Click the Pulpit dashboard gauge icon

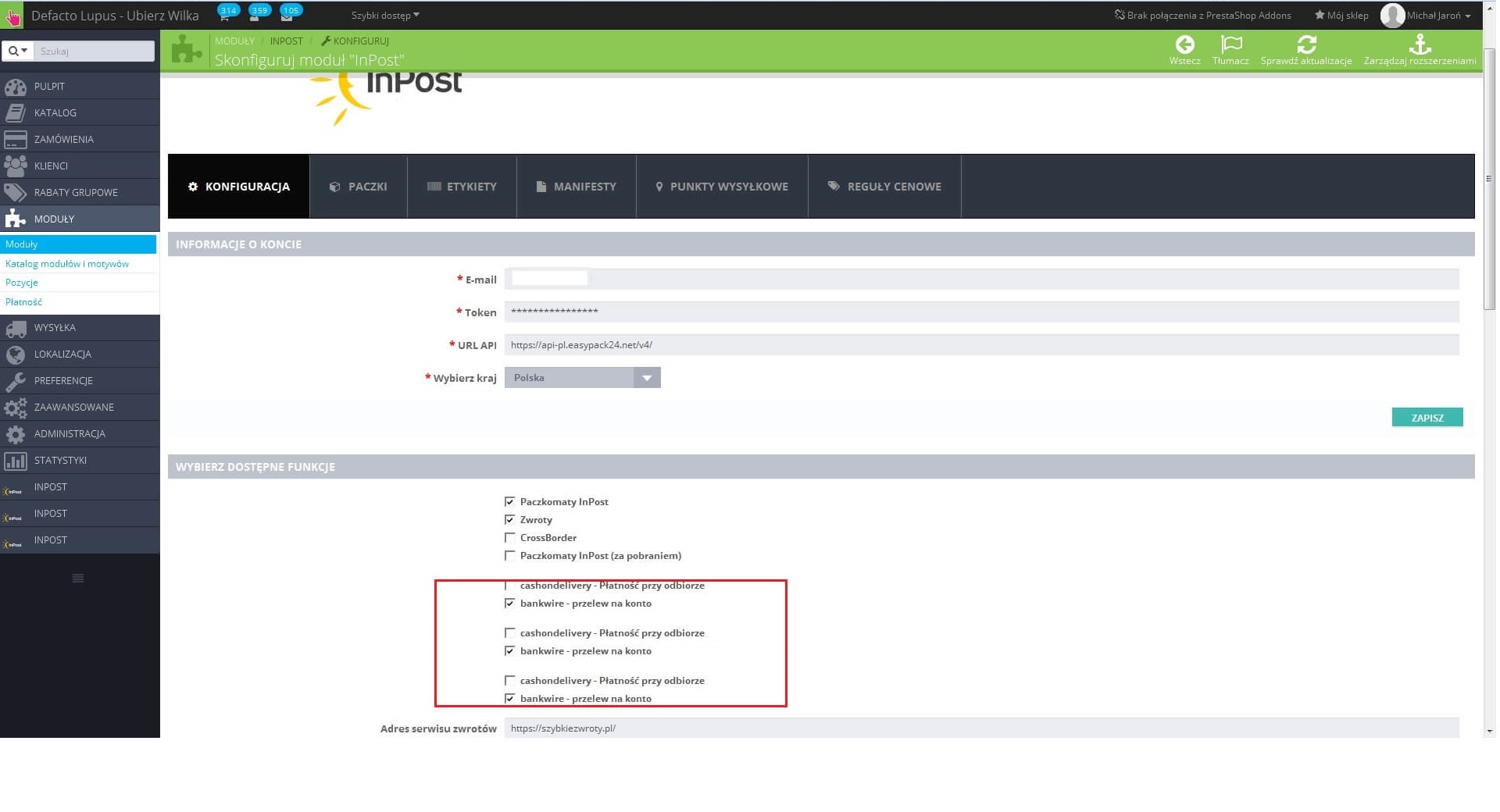tap(16, 87)
